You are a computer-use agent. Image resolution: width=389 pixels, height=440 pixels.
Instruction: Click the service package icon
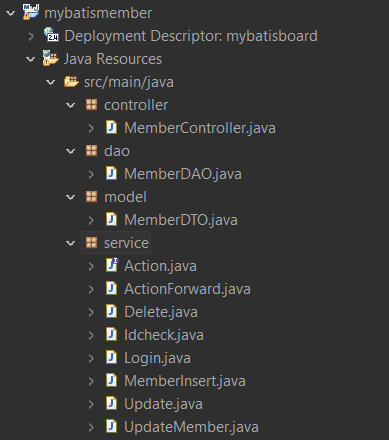tap(91, 243)
